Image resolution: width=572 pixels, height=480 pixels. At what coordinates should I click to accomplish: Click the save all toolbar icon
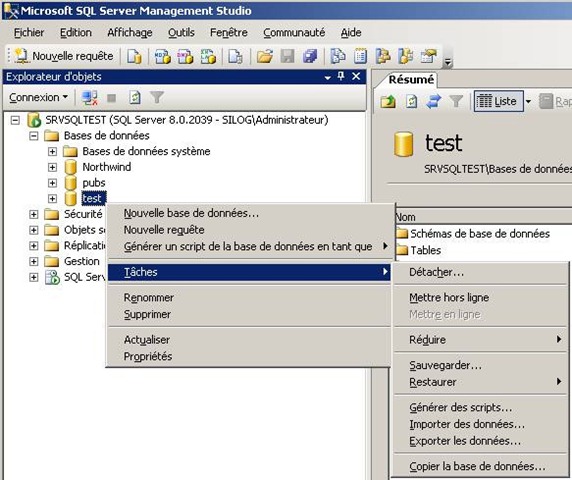coord(310,56)
